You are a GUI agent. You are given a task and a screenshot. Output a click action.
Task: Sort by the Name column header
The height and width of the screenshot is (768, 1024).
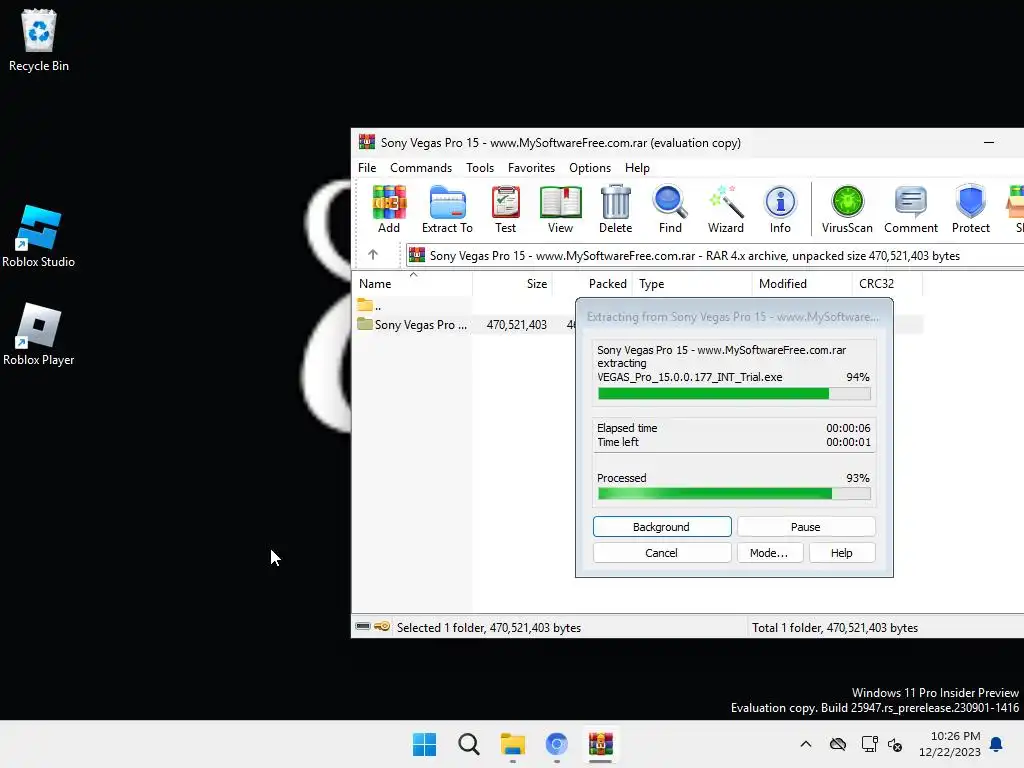coord(412,283)
